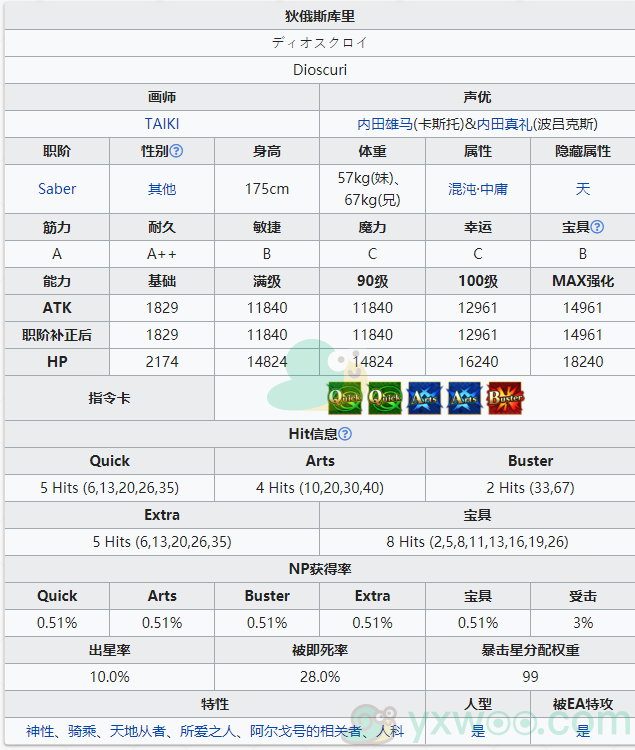The image size is (635, 750).
Task: Click the Extra hits 5 Hits cell below Extra
Action: (x=162, y=542)
